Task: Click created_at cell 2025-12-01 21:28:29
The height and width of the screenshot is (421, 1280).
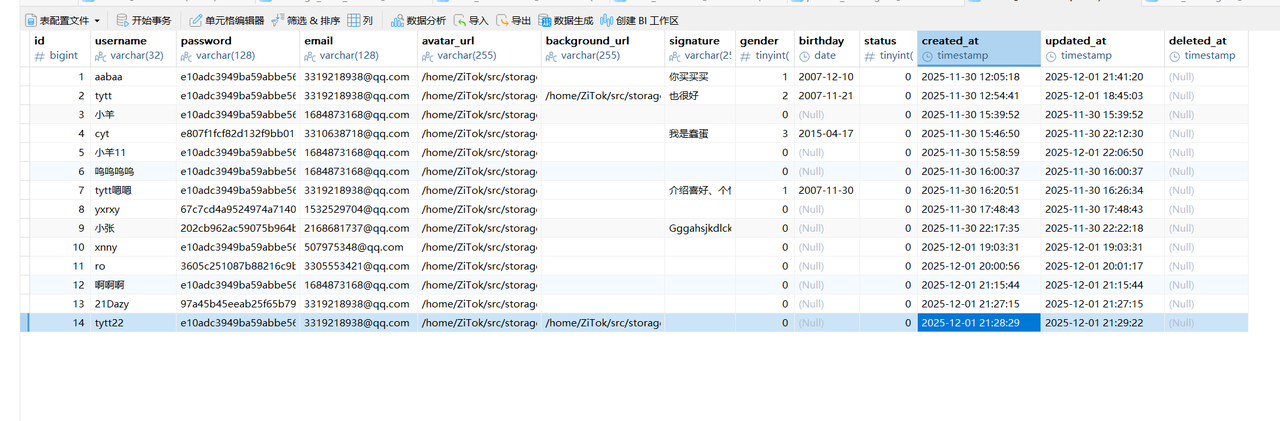Action: pos(979,323)
